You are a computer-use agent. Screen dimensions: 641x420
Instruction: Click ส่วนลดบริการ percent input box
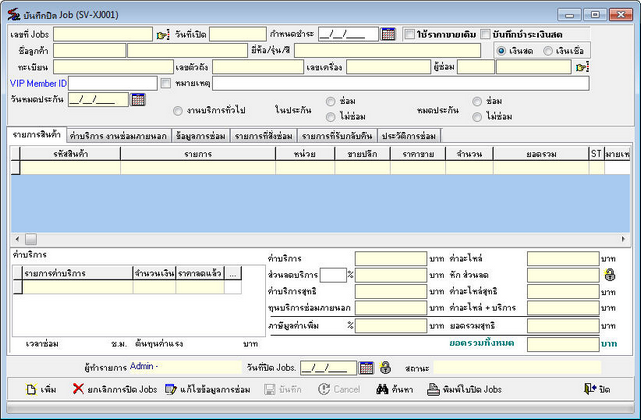pos(333,275)
